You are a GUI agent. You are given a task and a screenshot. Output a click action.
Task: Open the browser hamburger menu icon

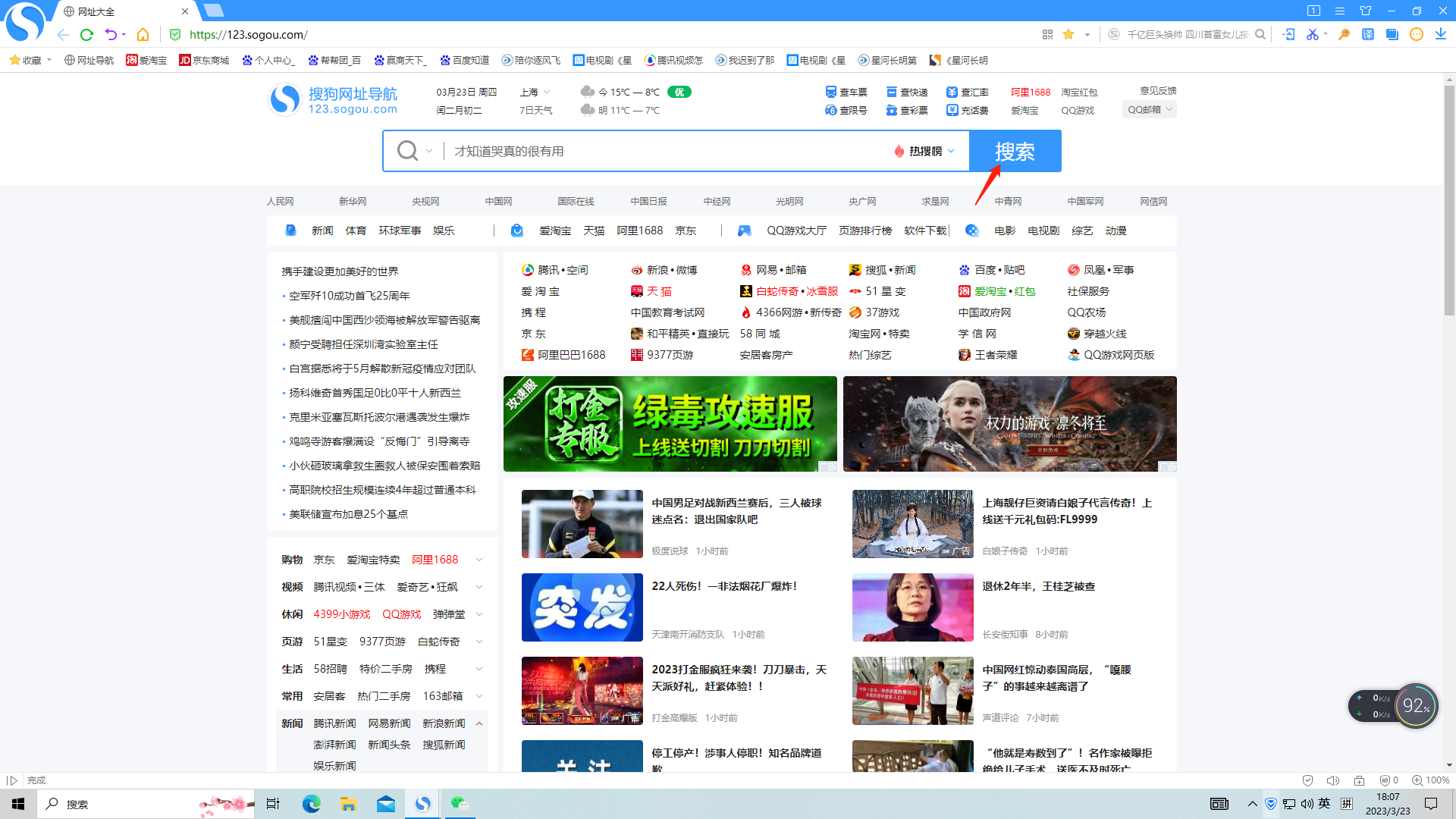tap(1340, 11)
